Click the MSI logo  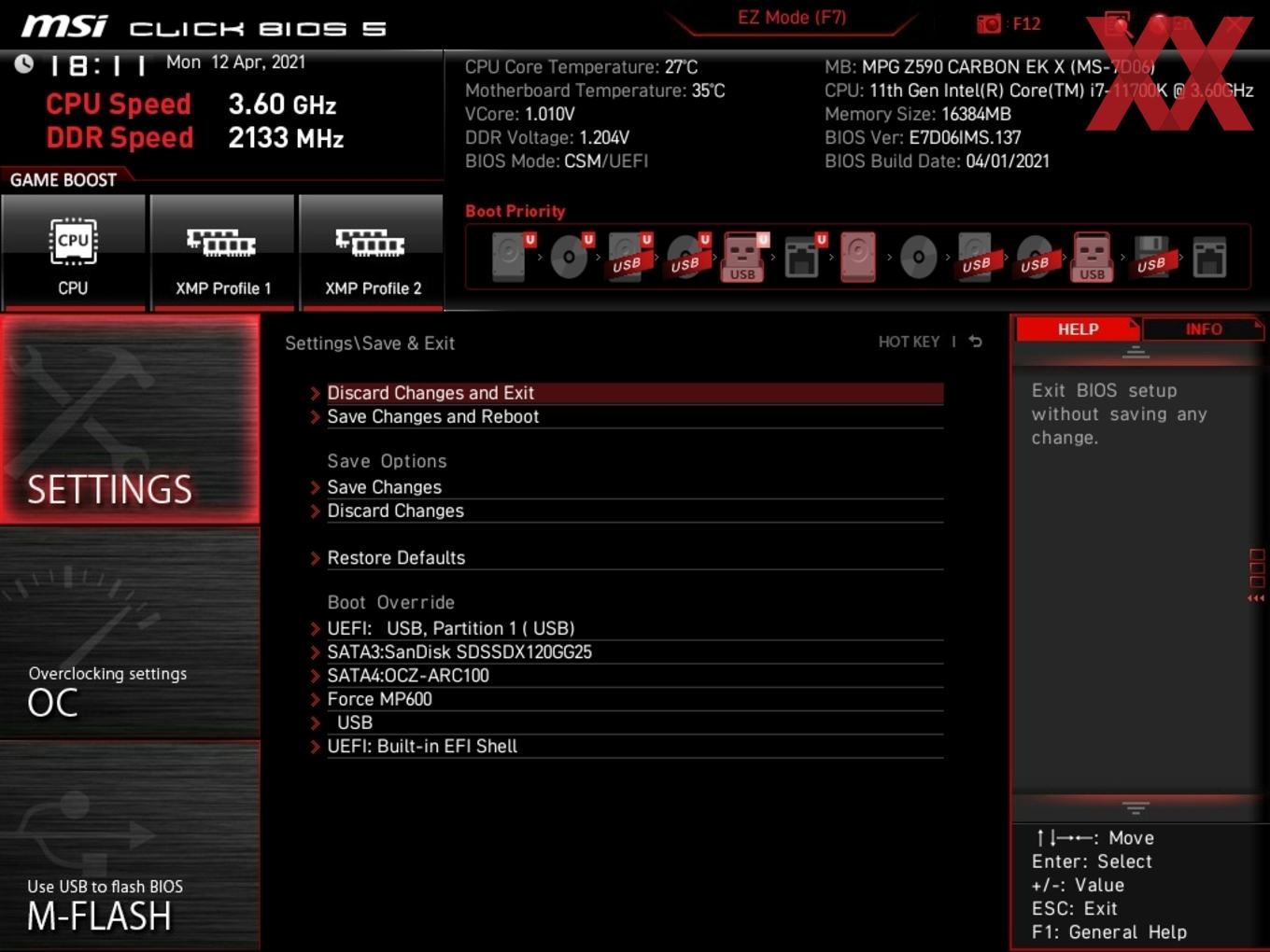tap(65, 26)
